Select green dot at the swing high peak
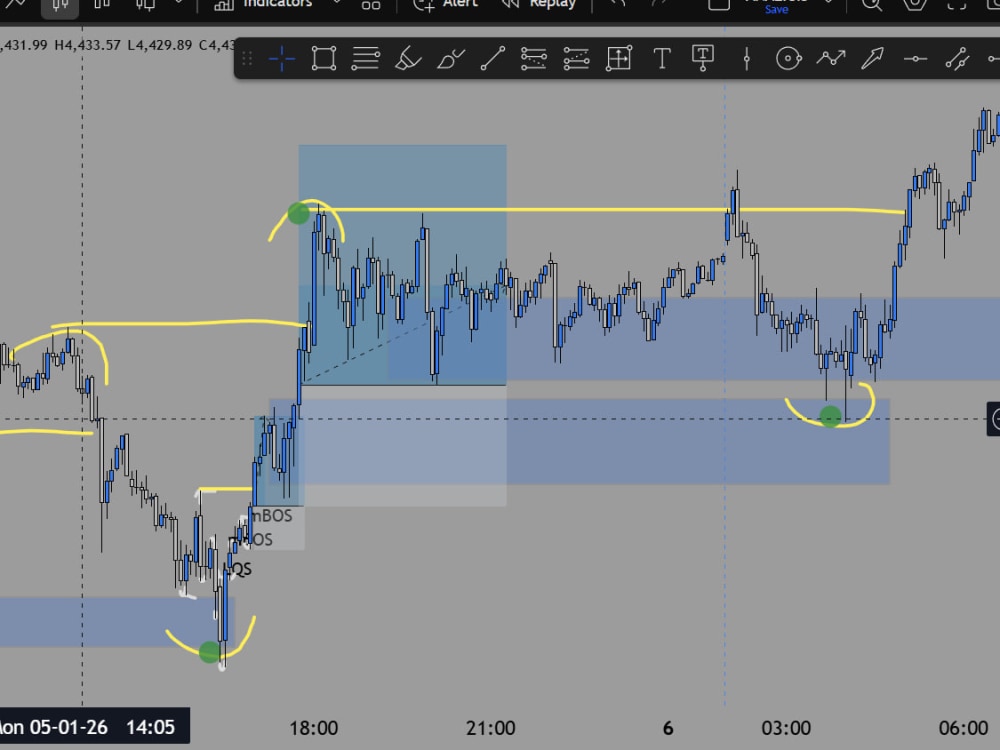This screenshot has height=750, width=1000. (x=298, y=213)
